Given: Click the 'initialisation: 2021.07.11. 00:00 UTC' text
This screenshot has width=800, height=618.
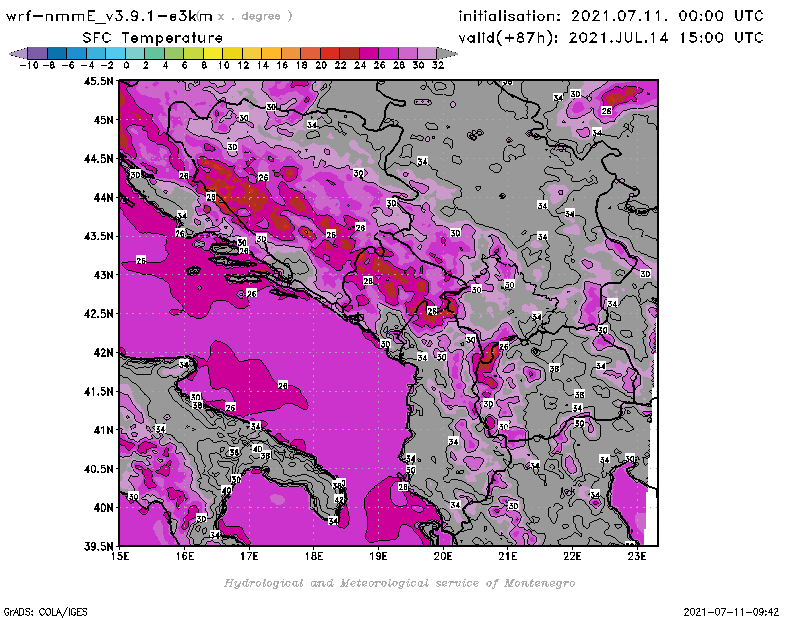Looking at the screenshot, I should [x=611, y=16].
